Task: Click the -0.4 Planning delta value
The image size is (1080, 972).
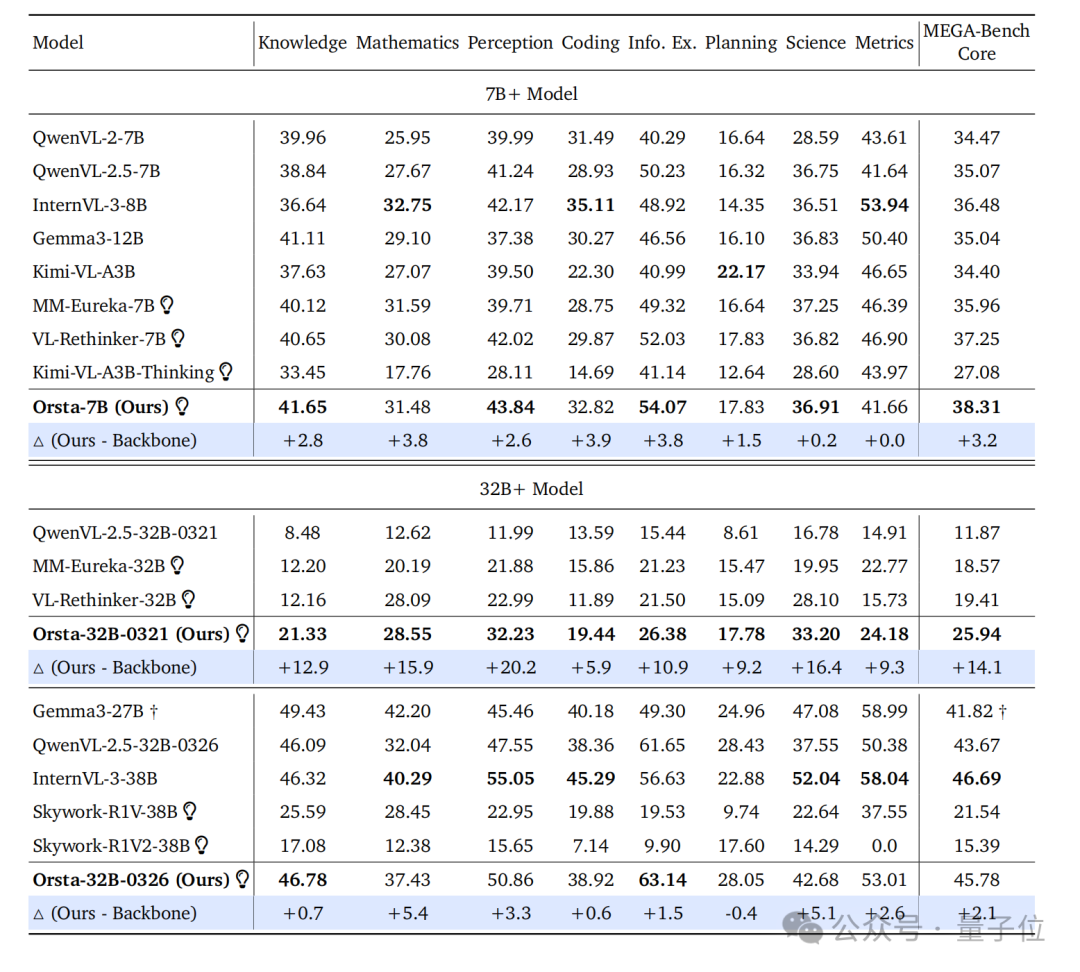Action: click(741, 913)
